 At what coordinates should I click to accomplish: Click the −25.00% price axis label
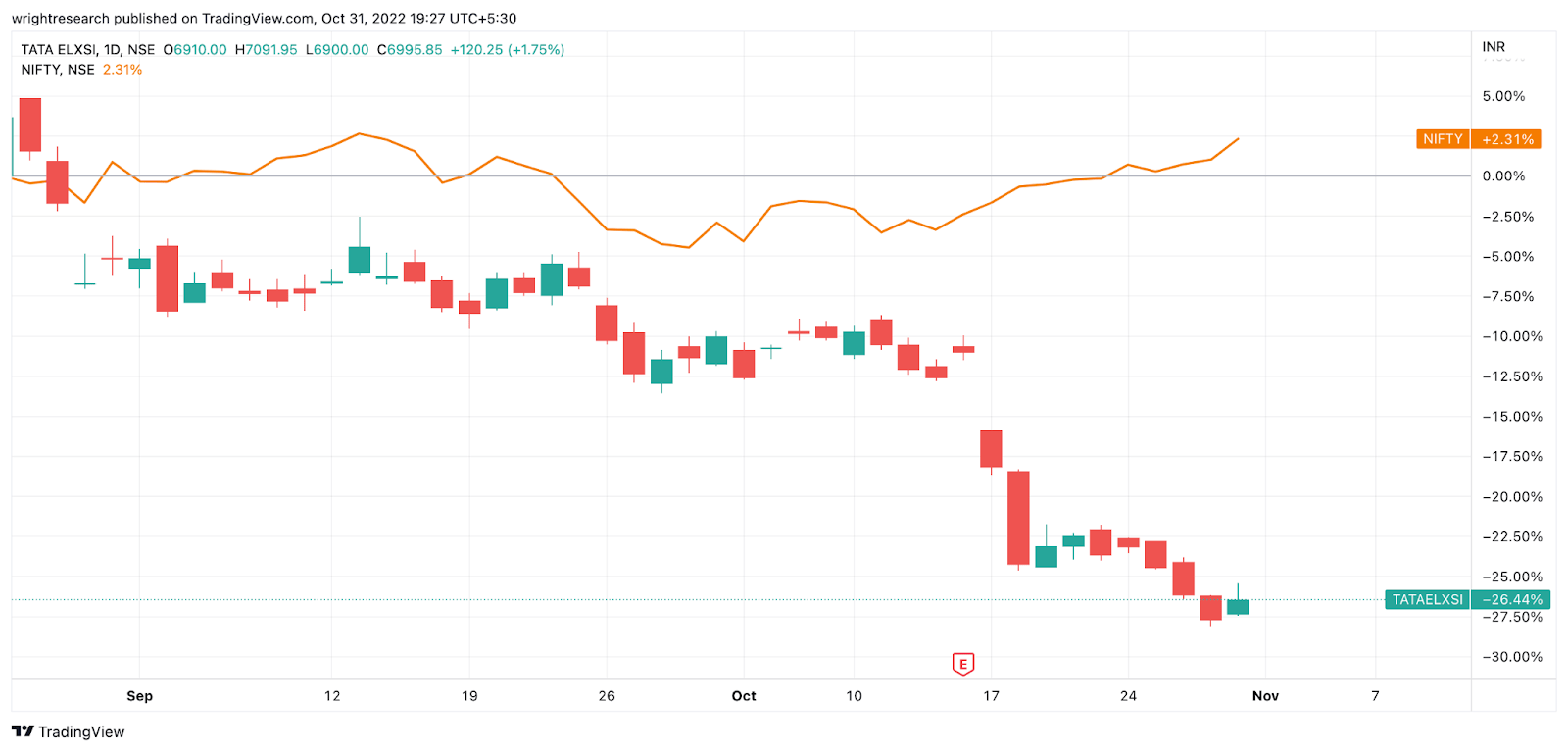pyautogui.click(x=1512, y=577)
